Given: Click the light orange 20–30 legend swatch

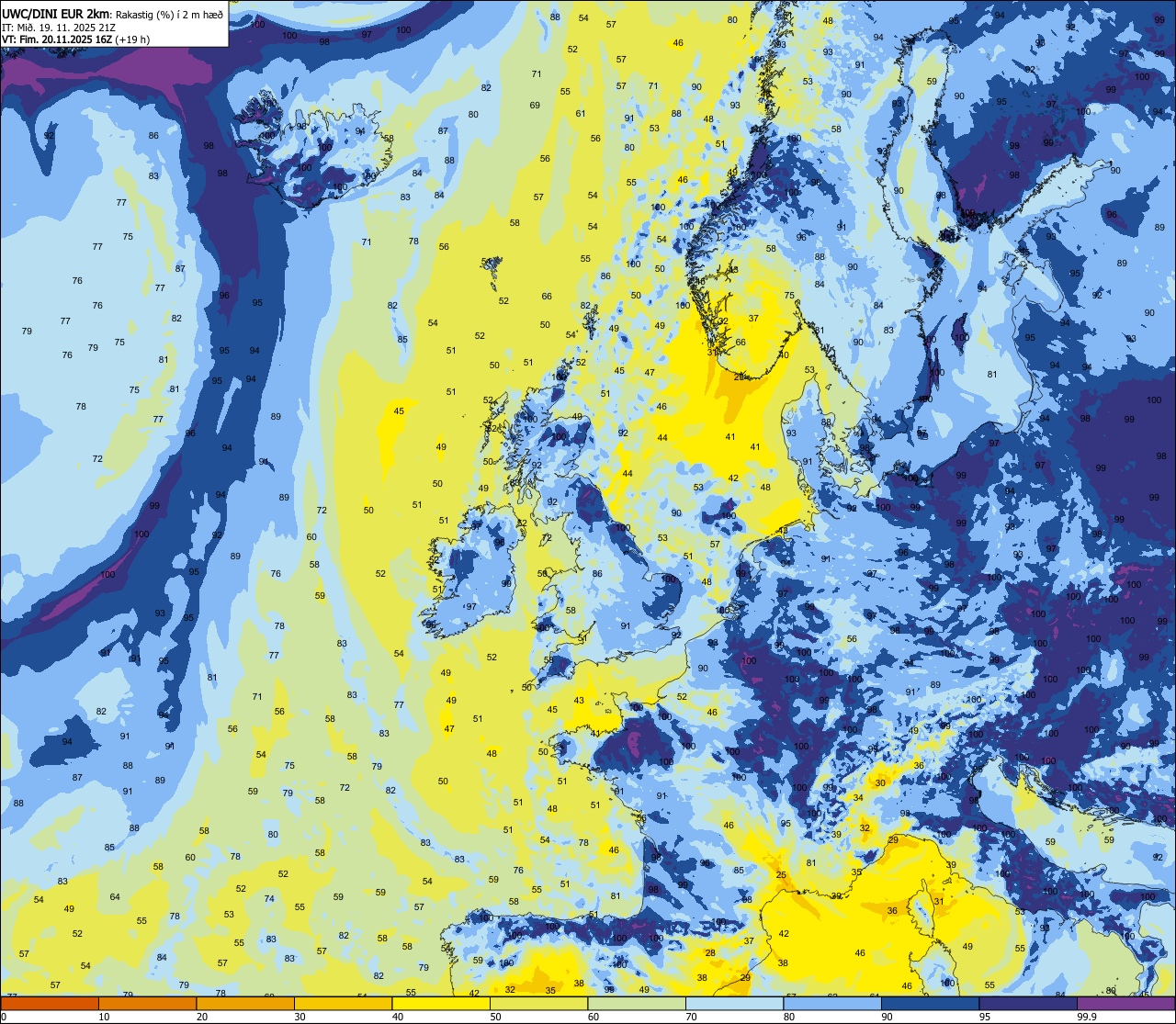Looking at the screenshot, I should pyautogui.click(x=245, y=1004).
